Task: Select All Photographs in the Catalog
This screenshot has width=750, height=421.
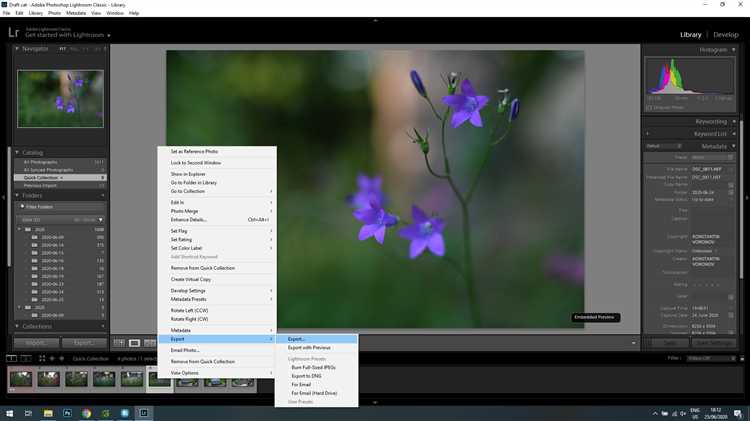Action: point(60,162)
